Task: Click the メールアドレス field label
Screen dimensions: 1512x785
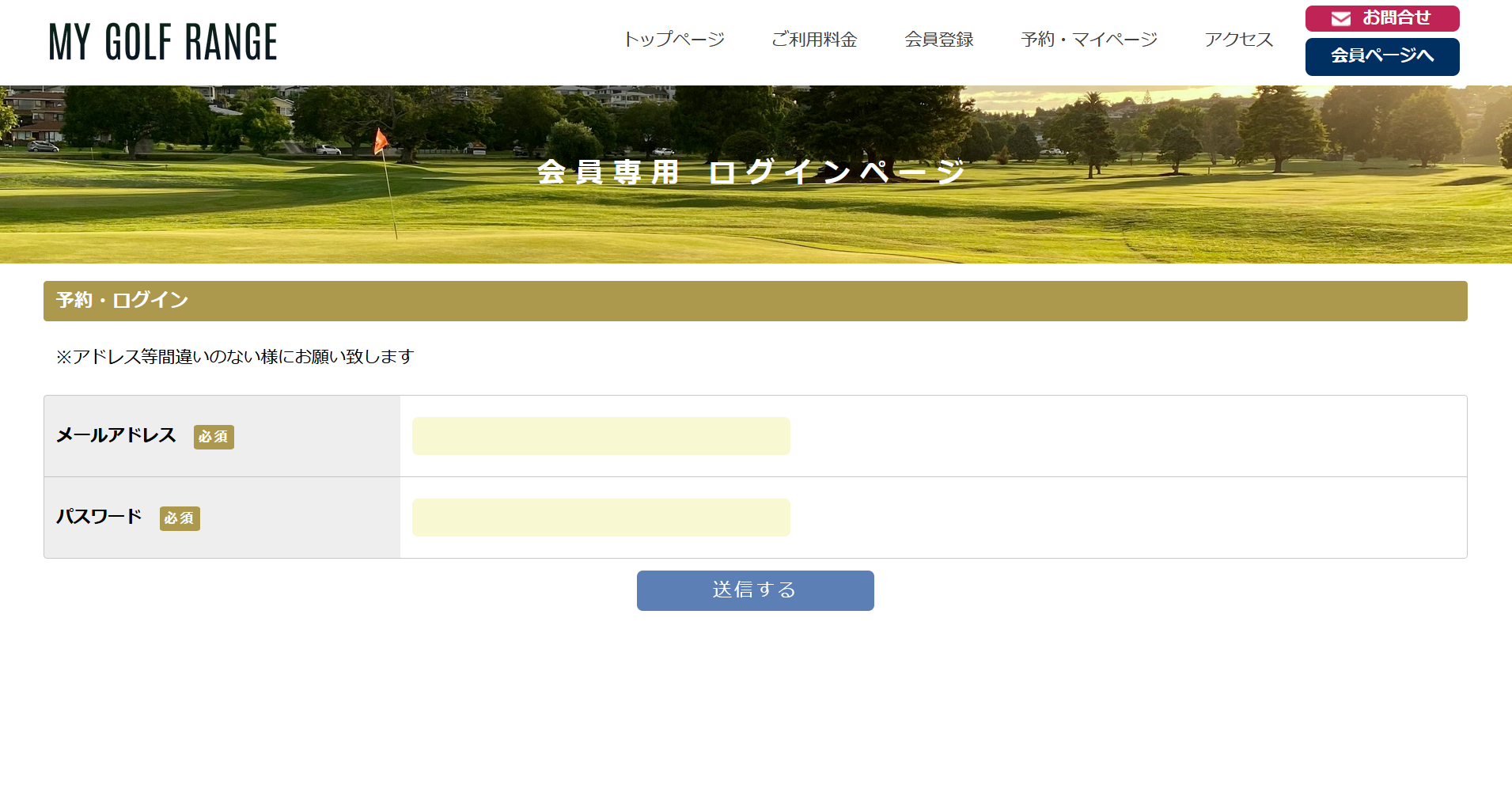Action: [x=116, y=435]
